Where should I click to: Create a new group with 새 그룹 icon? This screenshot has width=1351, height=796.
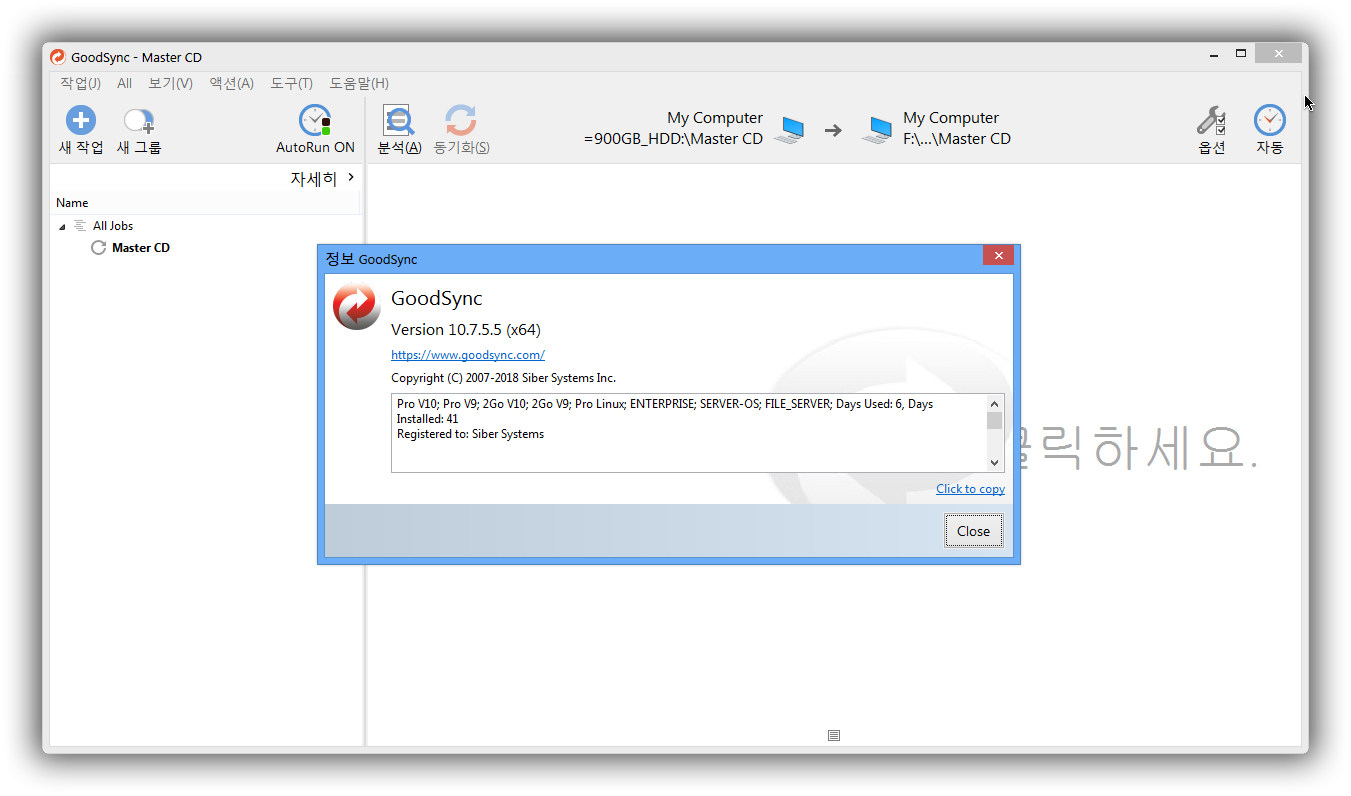point(138,122)
